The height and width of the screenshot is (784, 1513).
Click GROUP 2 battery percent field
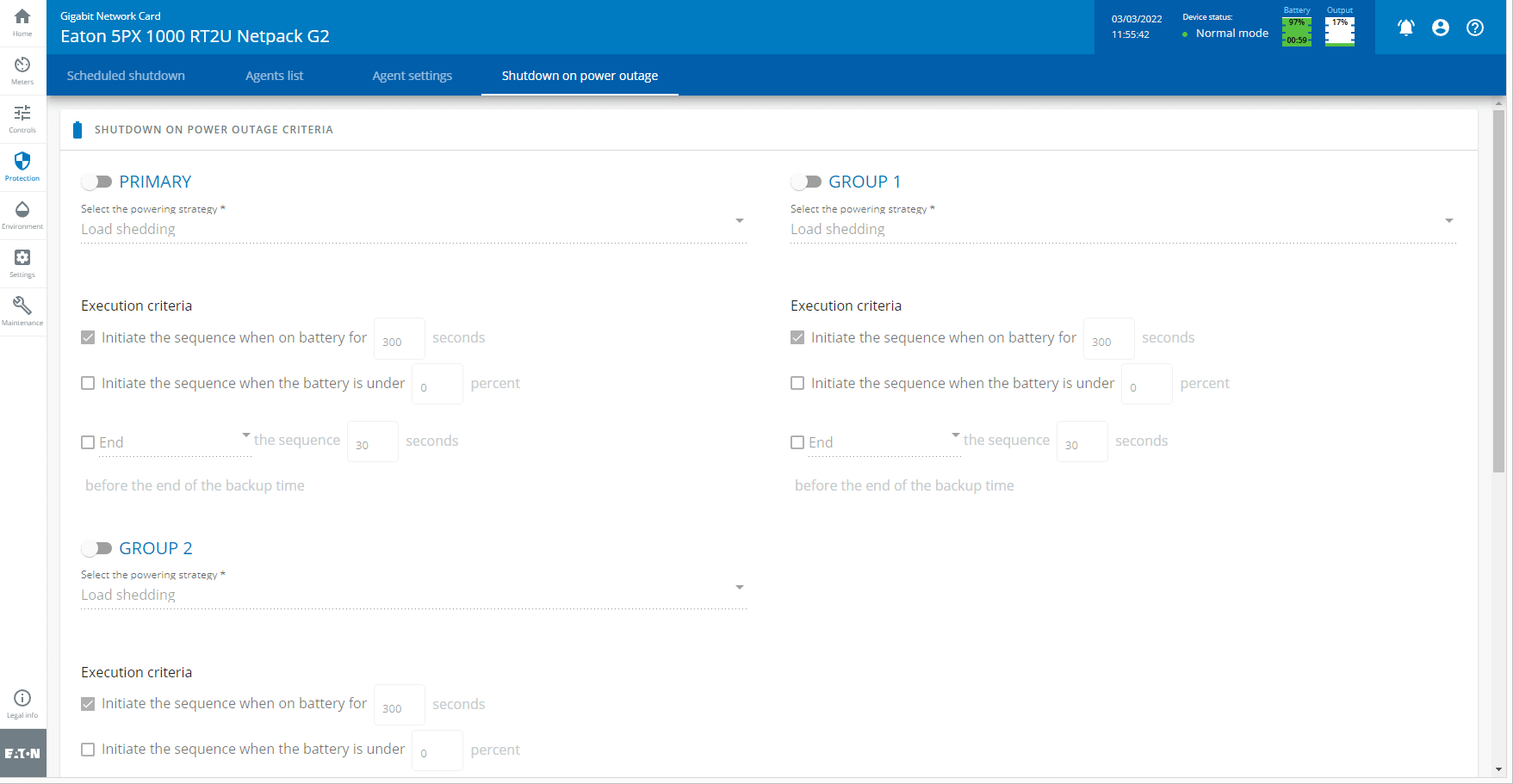click(x=437, y=751)
